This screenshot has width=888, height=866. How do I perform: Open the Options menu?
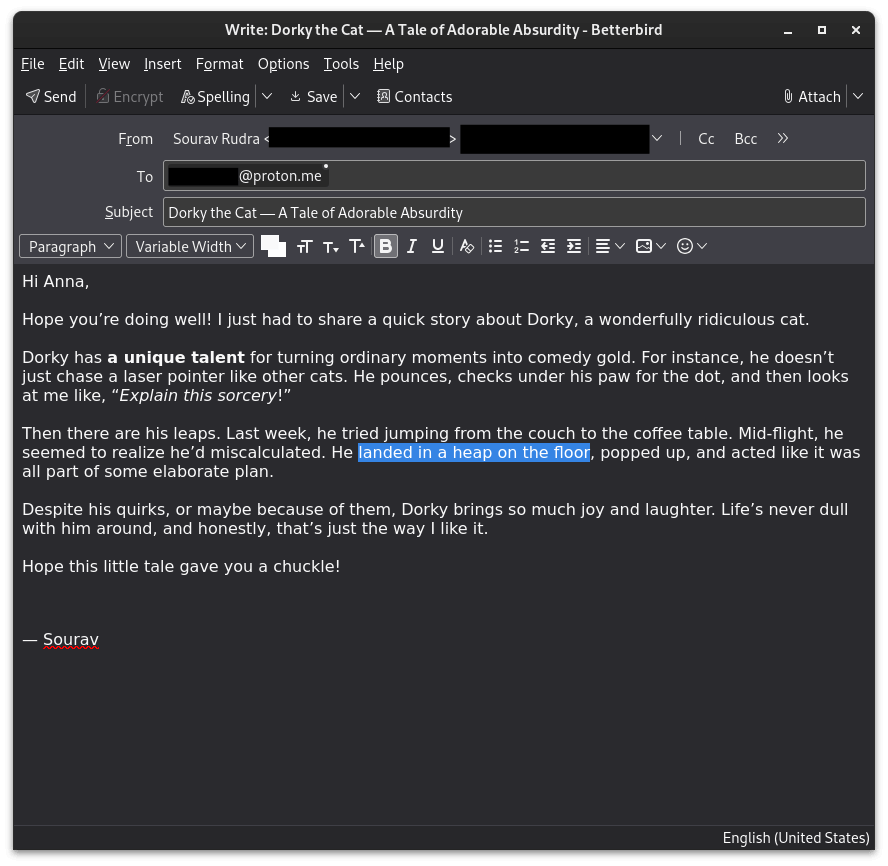click(283, 63)
